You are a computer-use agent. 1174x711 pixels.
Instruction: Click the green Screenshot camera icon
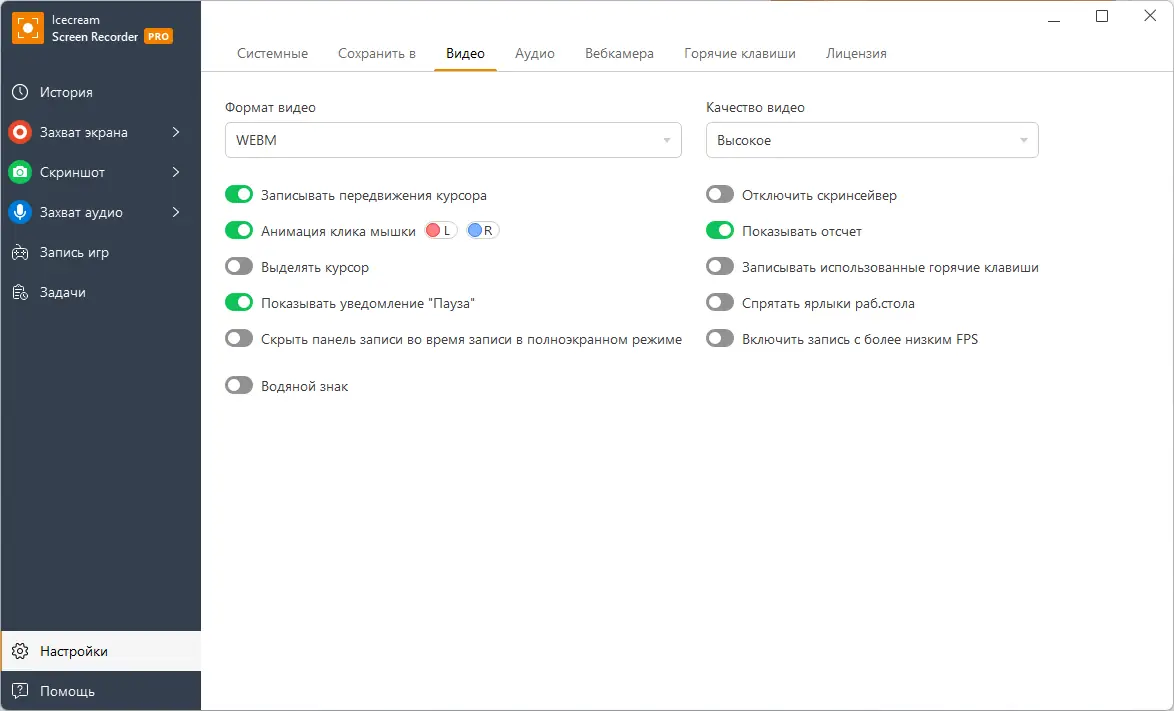pos(20,172)
